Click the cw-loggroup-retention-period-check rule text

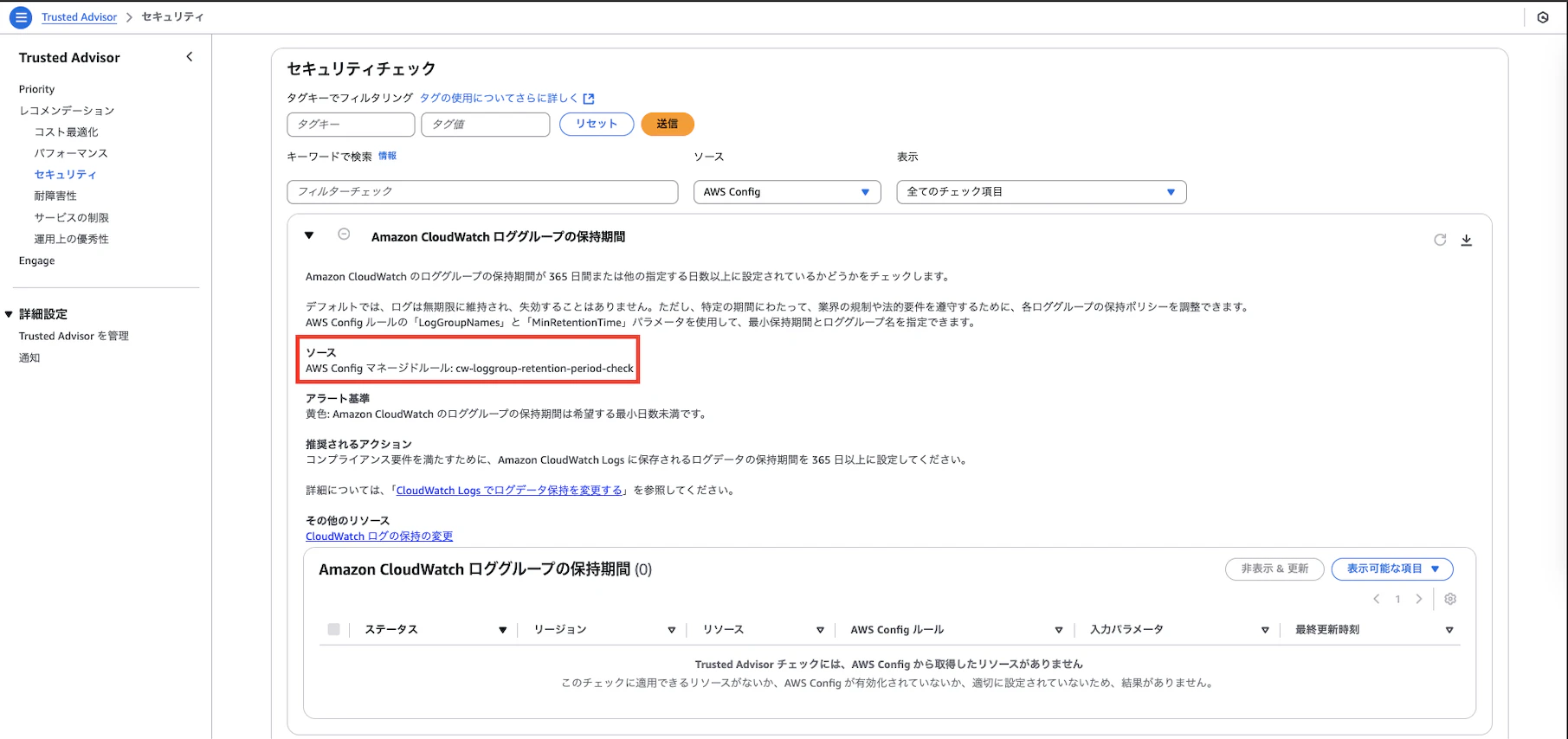point(545,369)
